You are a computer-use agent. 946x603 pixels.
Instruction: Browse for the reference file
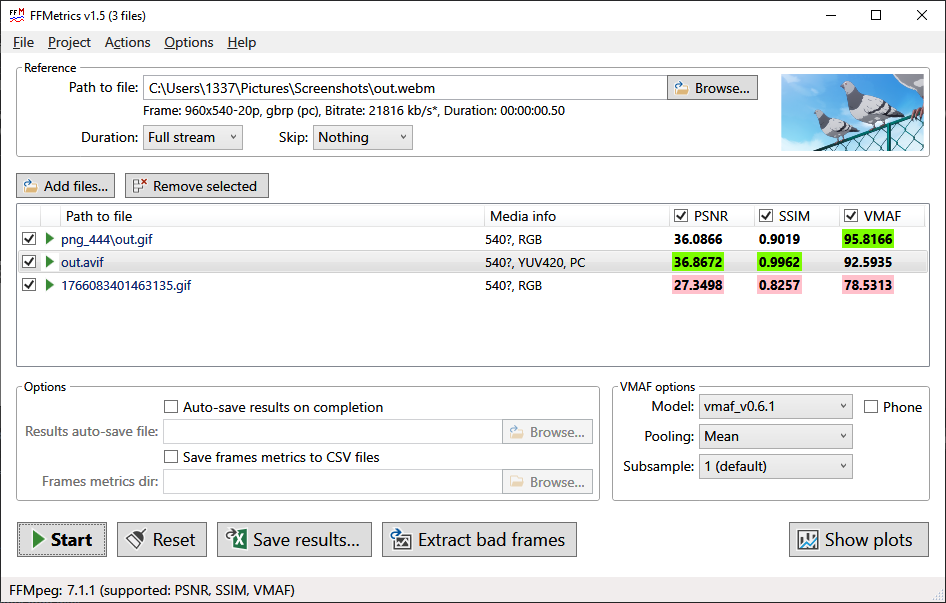click(713, 88)
